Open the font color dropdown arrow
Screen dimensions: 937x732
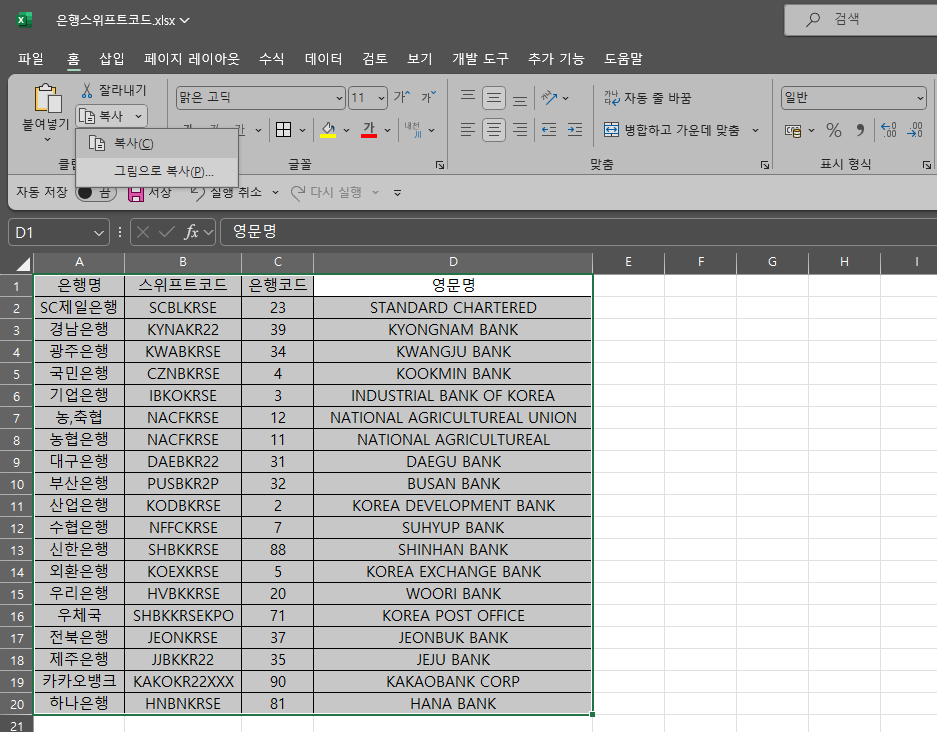[387, 130]
